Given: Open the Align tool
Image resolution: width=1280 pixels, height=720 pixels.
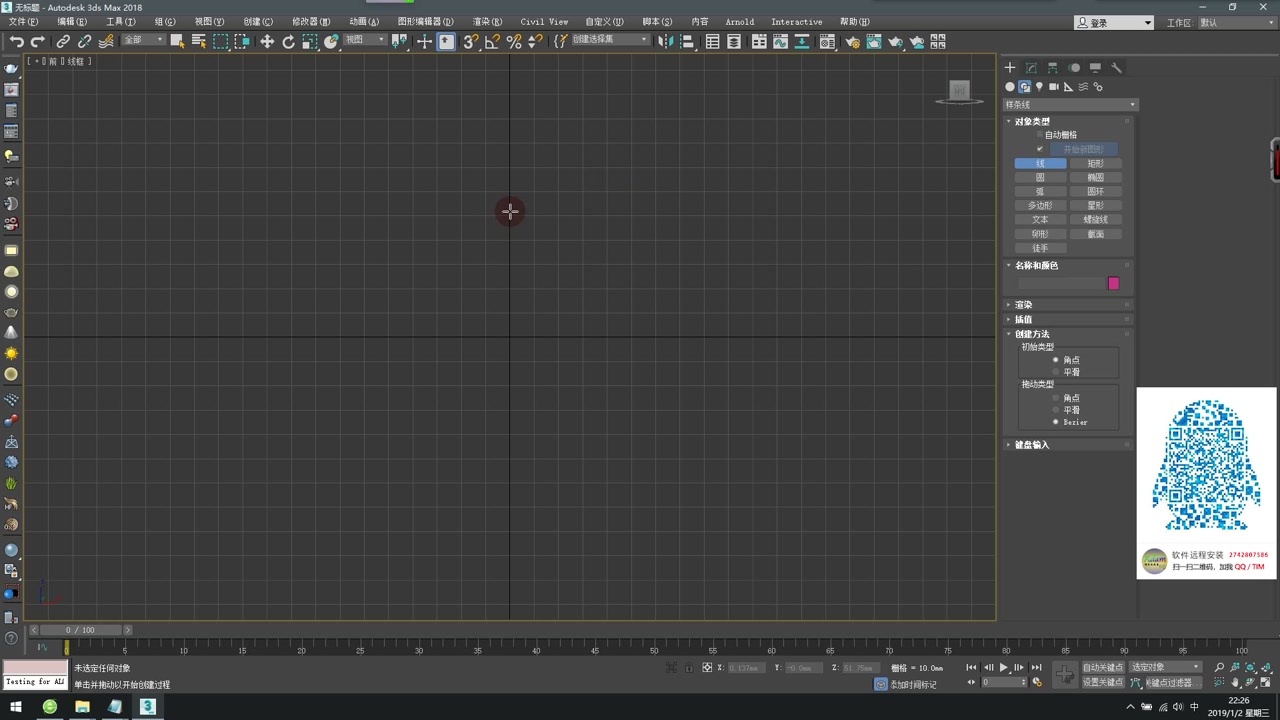Looking at the screenshot, I should 687,41.
